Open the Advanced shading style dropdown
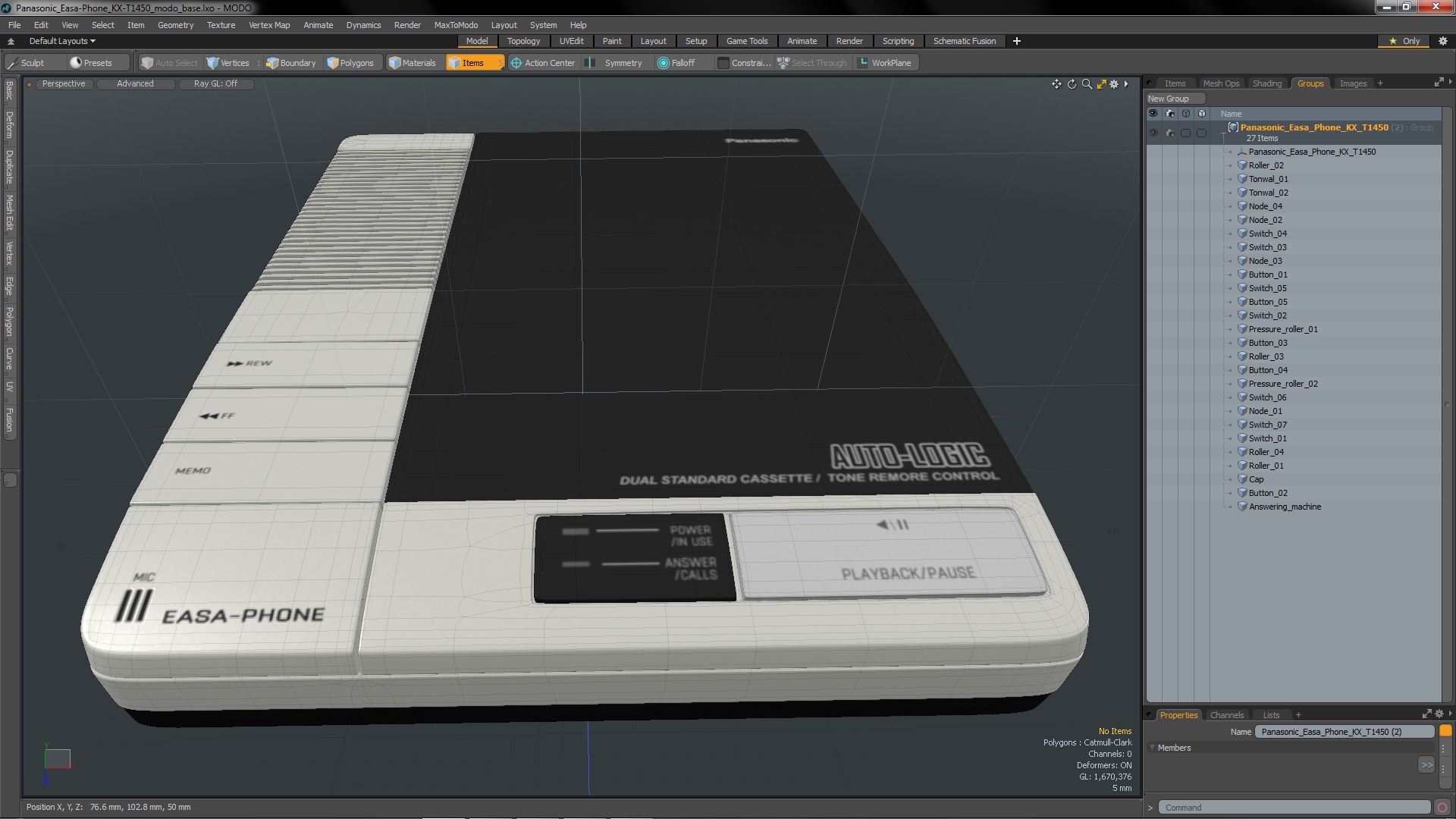1456x819 pixels. tap(135, 84)
